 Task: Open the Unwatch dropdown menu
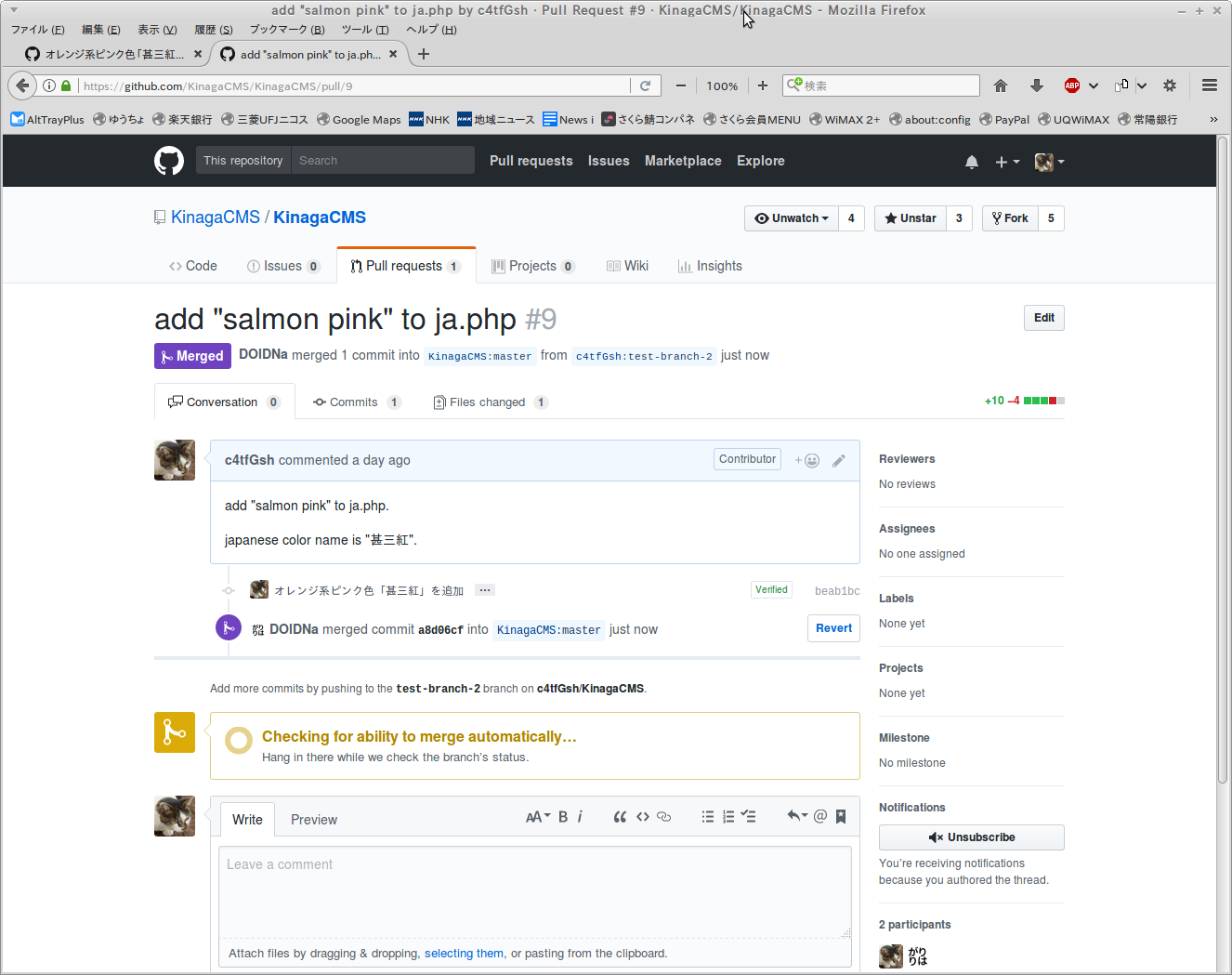(792, 218)
